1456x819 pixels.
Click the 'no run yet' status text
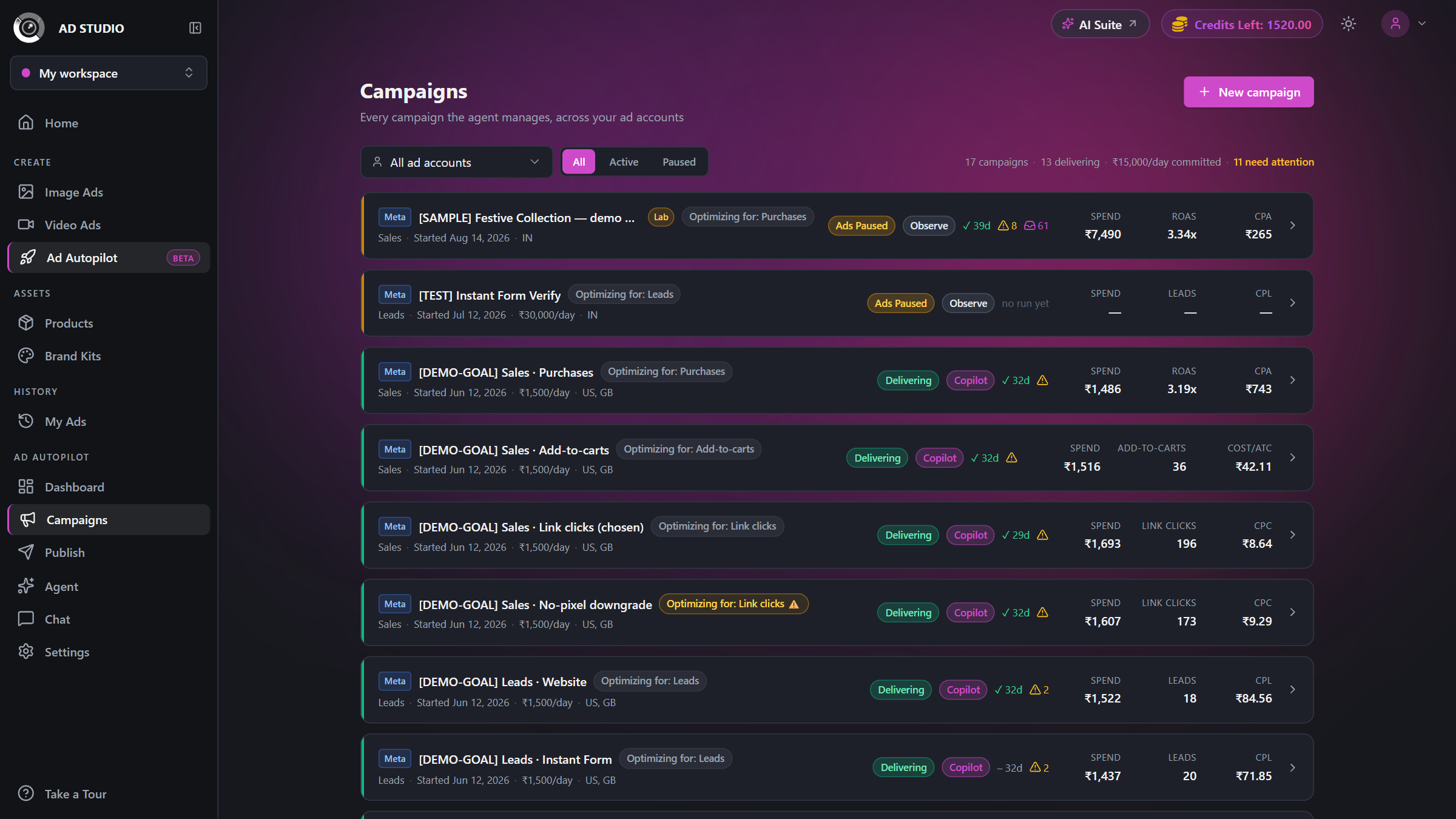point(1025,303)
